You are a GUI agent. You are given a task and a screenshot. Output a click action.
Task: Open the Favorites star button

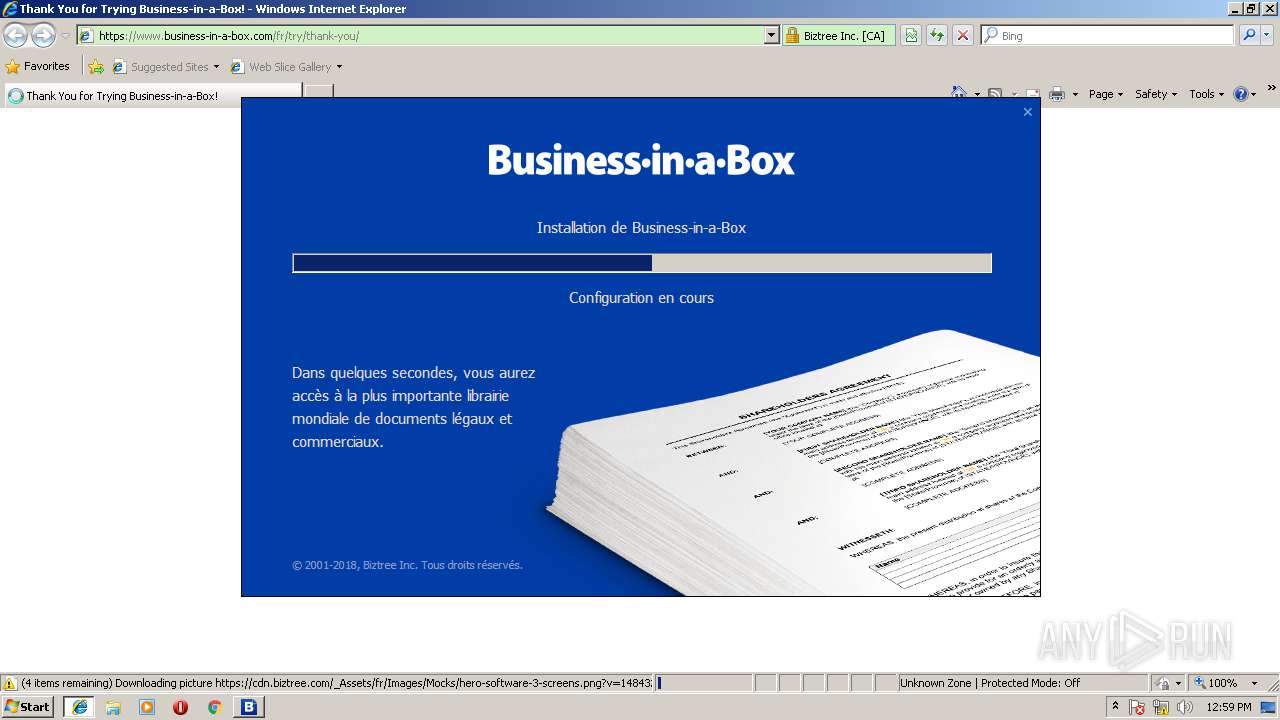(38, 67)
